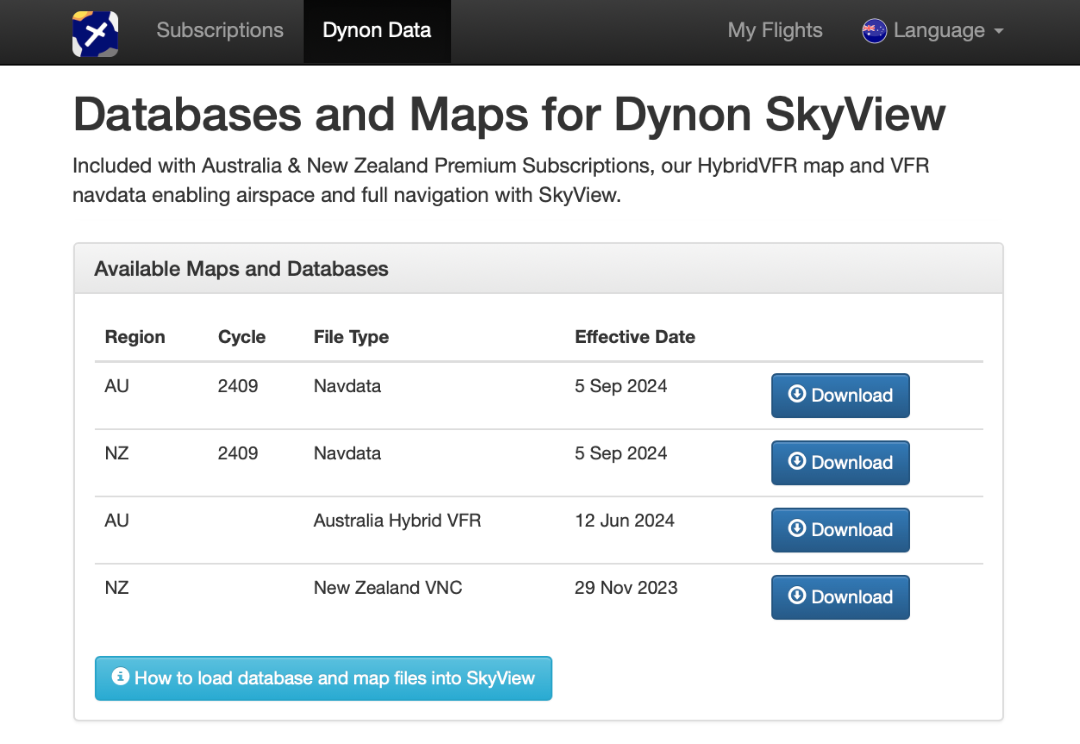The image size is (1080, 744).
Task: Click the Australian flag icon next to Language
Action: coord(874,31)
